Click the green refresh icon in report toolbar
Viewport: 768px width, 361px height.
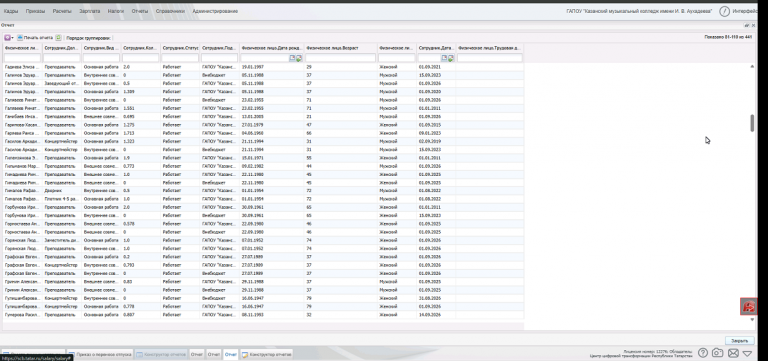(x=58, y=37)
